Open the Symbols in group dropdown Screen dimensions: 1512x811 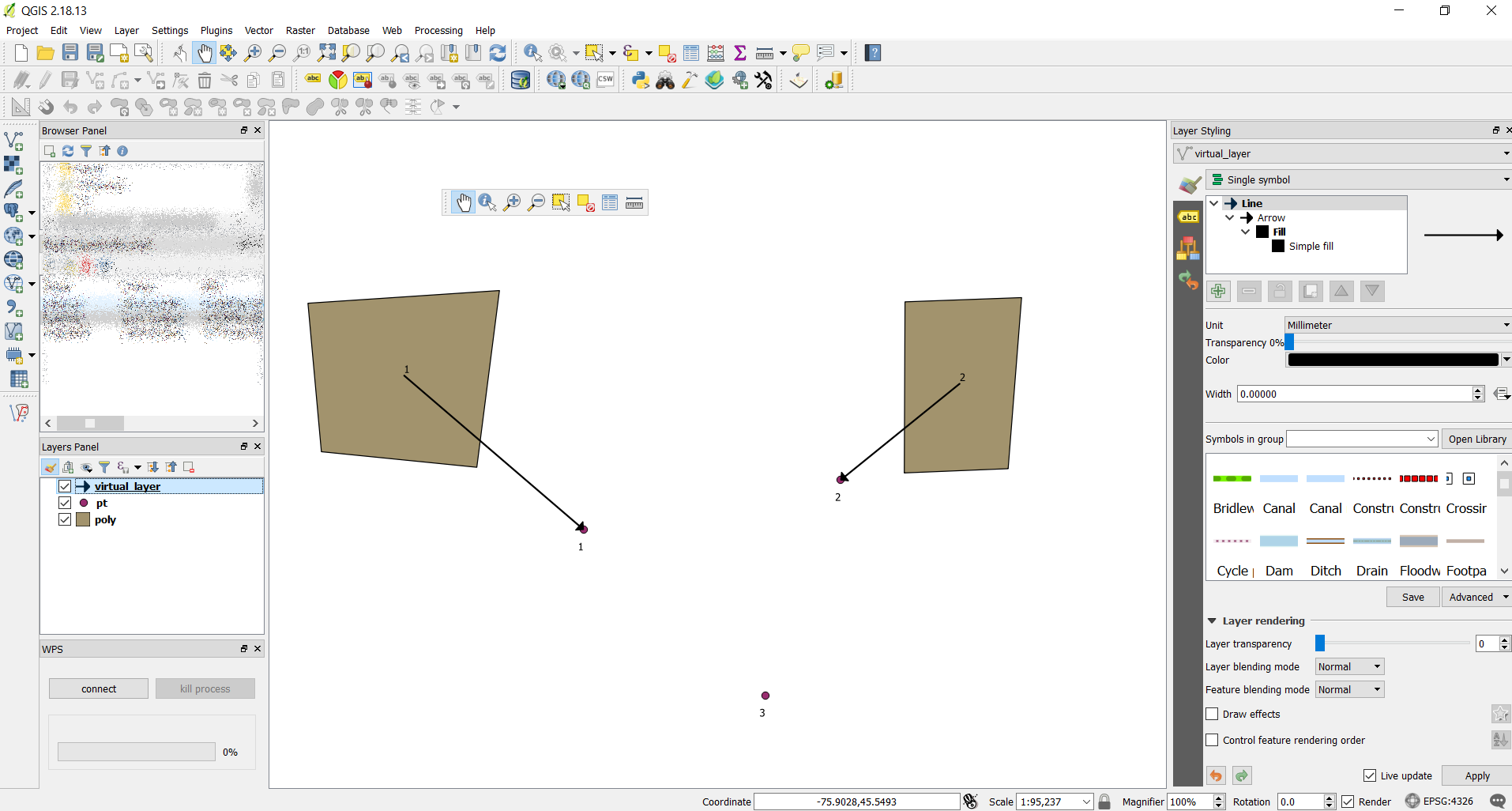1362,439
